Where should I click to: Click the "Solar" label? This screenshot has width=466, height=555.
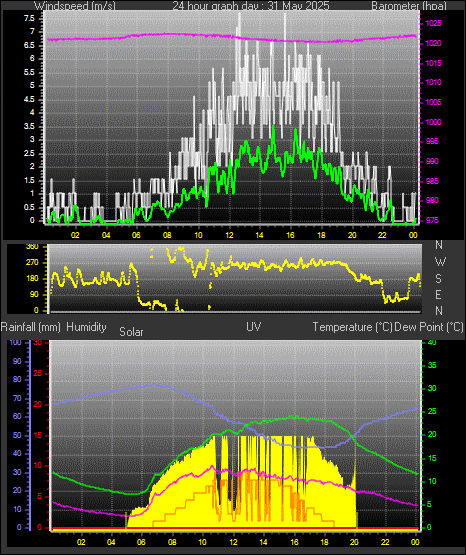(131, 332)
